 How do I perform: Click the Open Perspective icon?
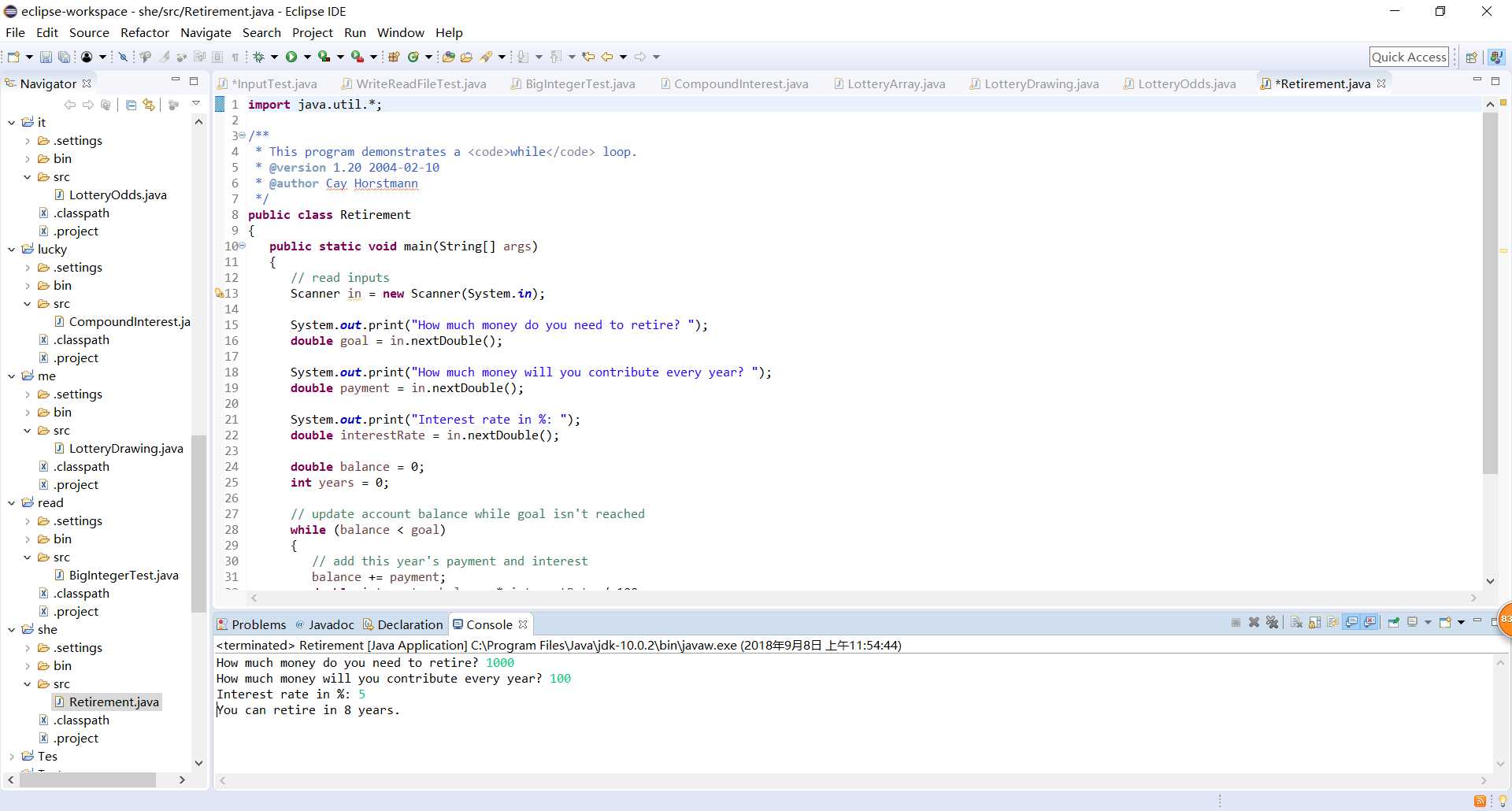tap(1471, 57)
